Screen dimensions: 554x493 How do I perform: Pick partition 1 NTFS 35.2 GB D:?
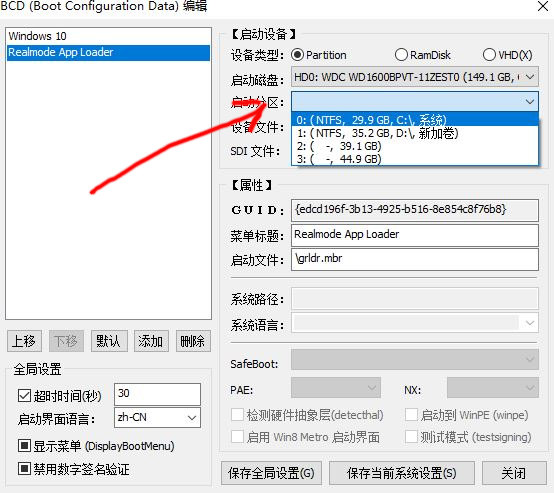coord(415,133)
